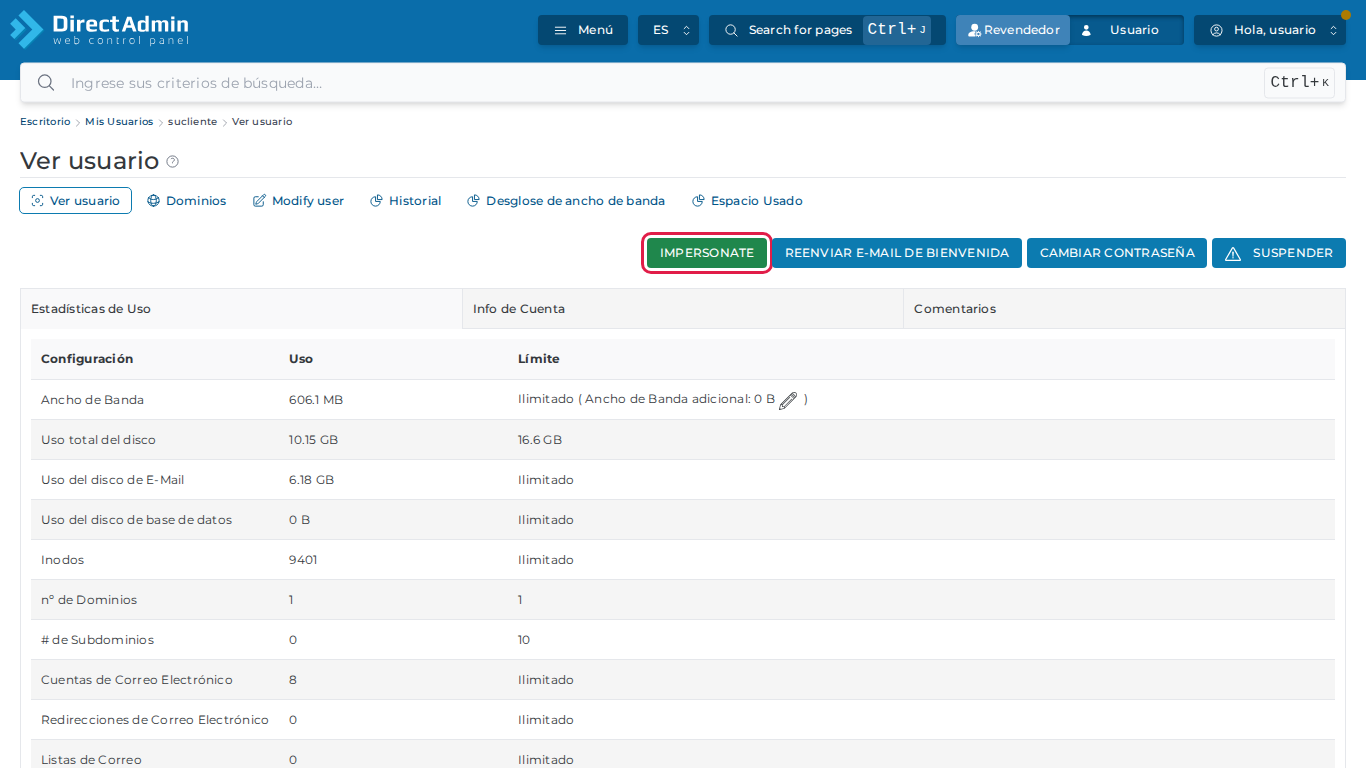Expand the Hola, usuario account dropdown
The image size is (1366, 768).
(x=1270, y=30)
